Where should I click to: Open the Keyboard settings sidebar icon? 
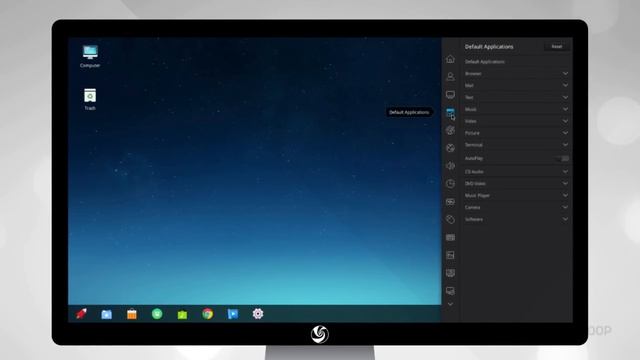(x=450, y=237)
